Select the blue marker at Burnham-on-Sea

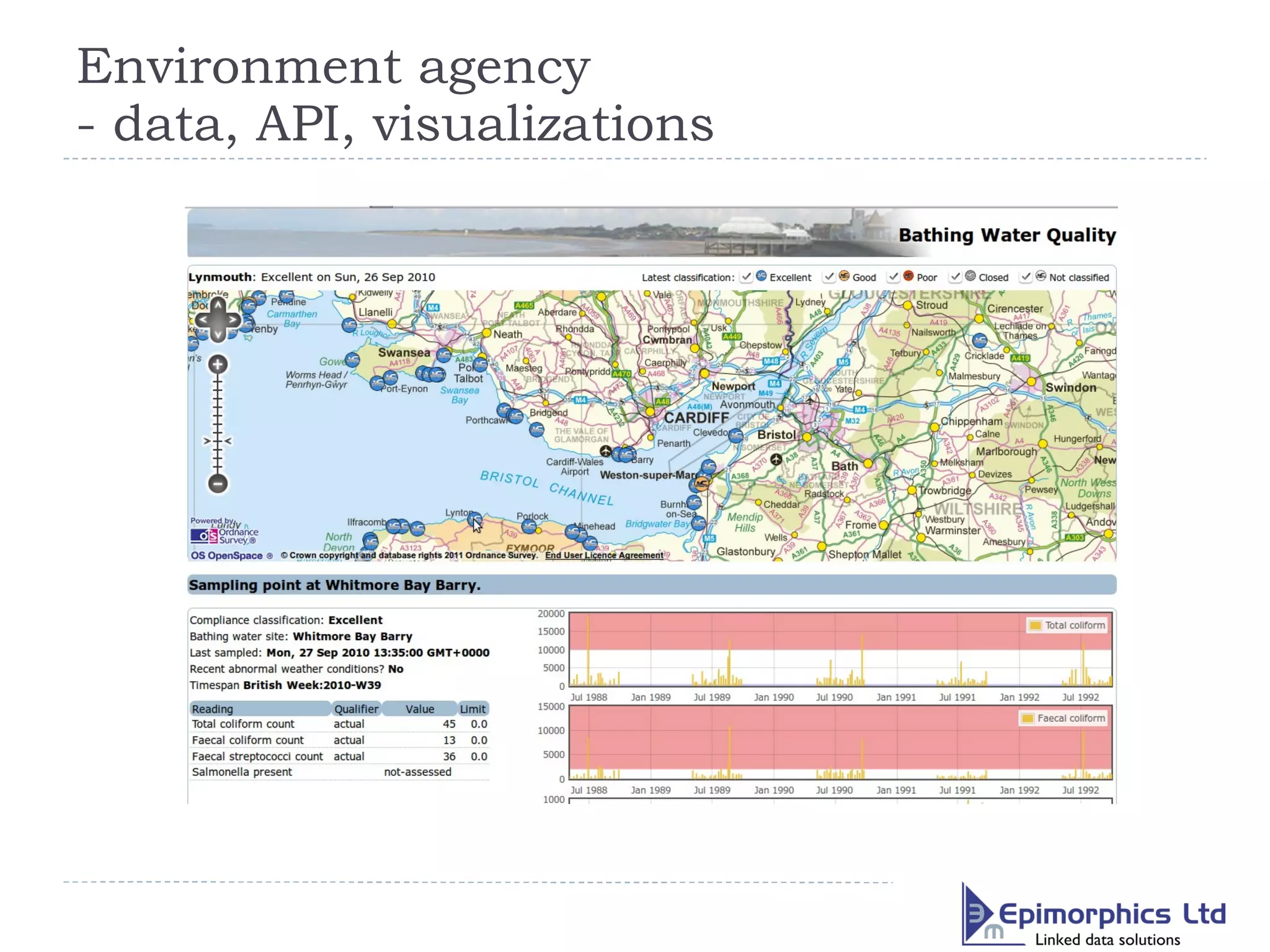pyautogui.click(x=695, y=503)
